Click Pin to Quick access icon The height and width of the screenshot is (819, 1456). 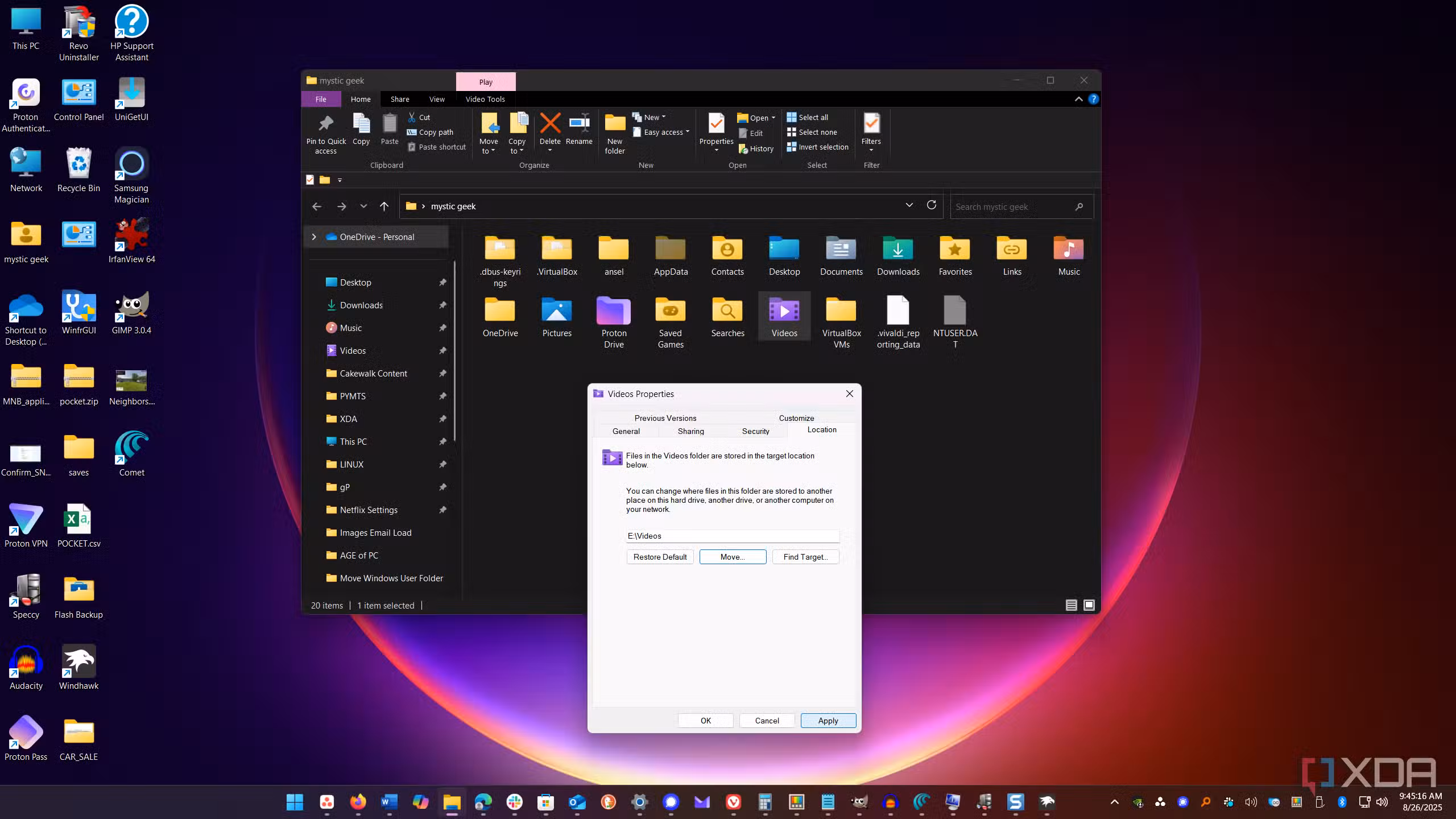coord(326,123)
